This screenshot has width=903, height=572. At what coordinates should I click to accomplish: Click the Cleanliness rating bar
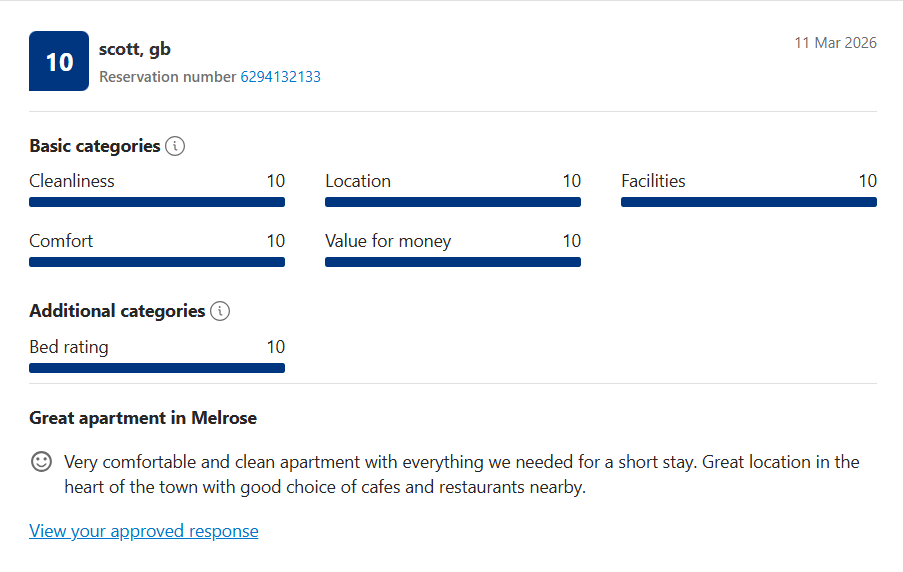pyautogui.click(x=157, y=202)
